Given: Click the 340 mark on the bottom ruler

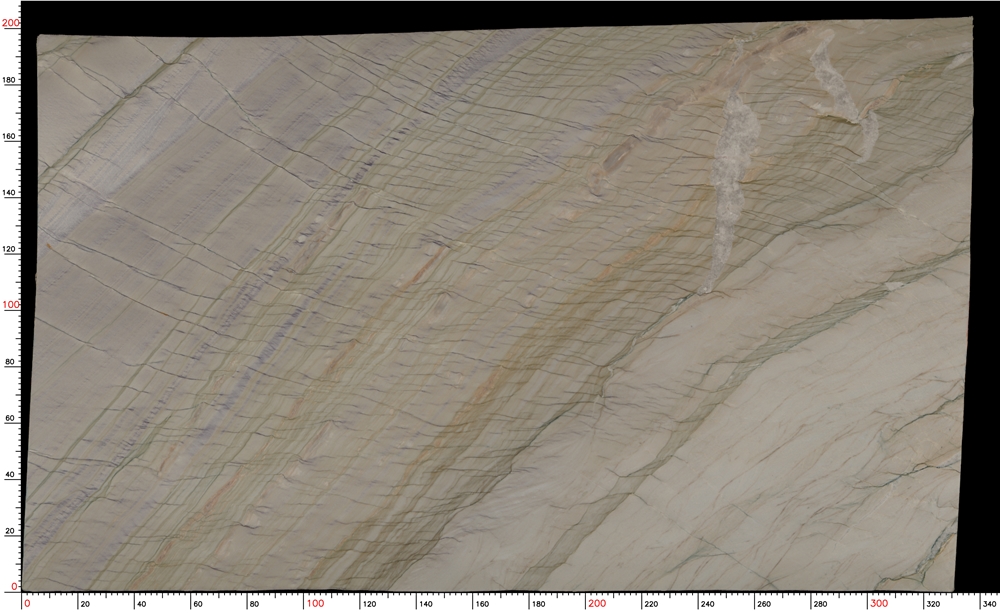Looking at the screenshot, I should click(990, 603).
